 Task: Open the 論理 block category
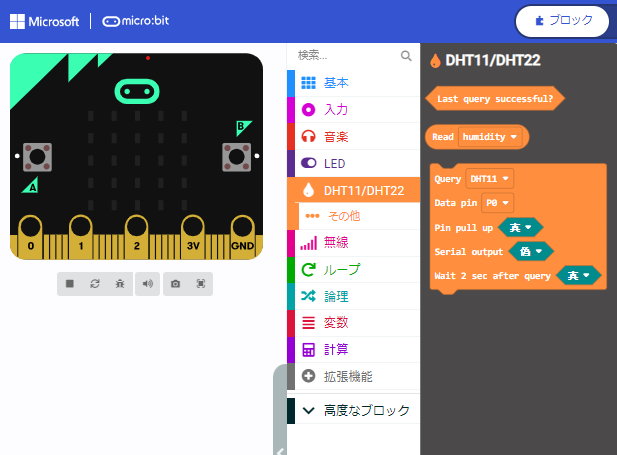coord(353,296)
